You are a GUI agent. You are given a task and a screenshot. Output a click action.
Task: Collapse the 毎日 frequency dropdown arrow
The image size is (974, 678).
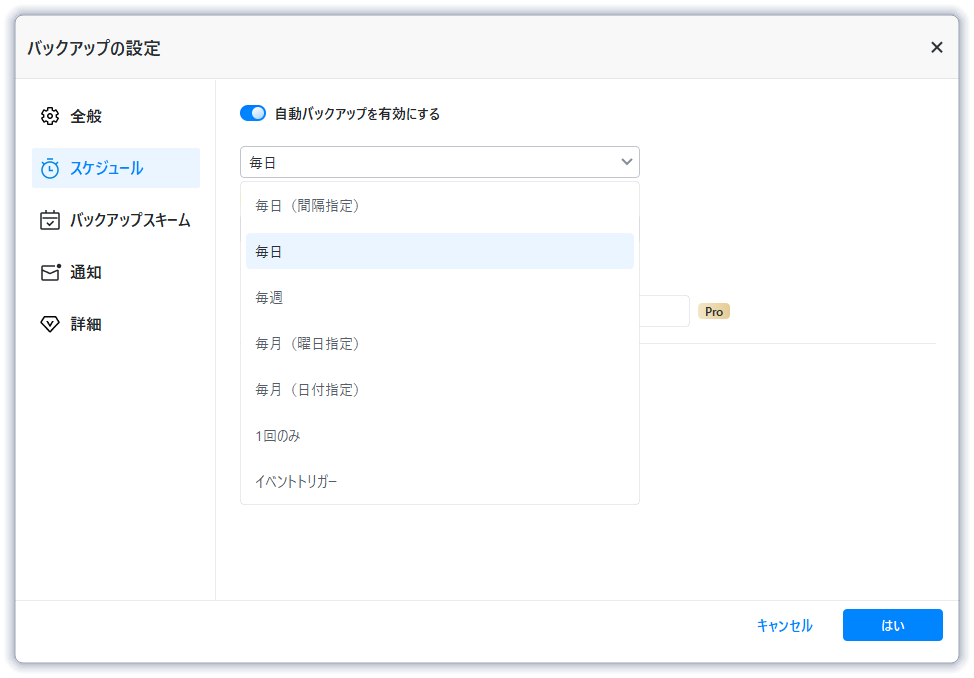[x=627, y=162]
